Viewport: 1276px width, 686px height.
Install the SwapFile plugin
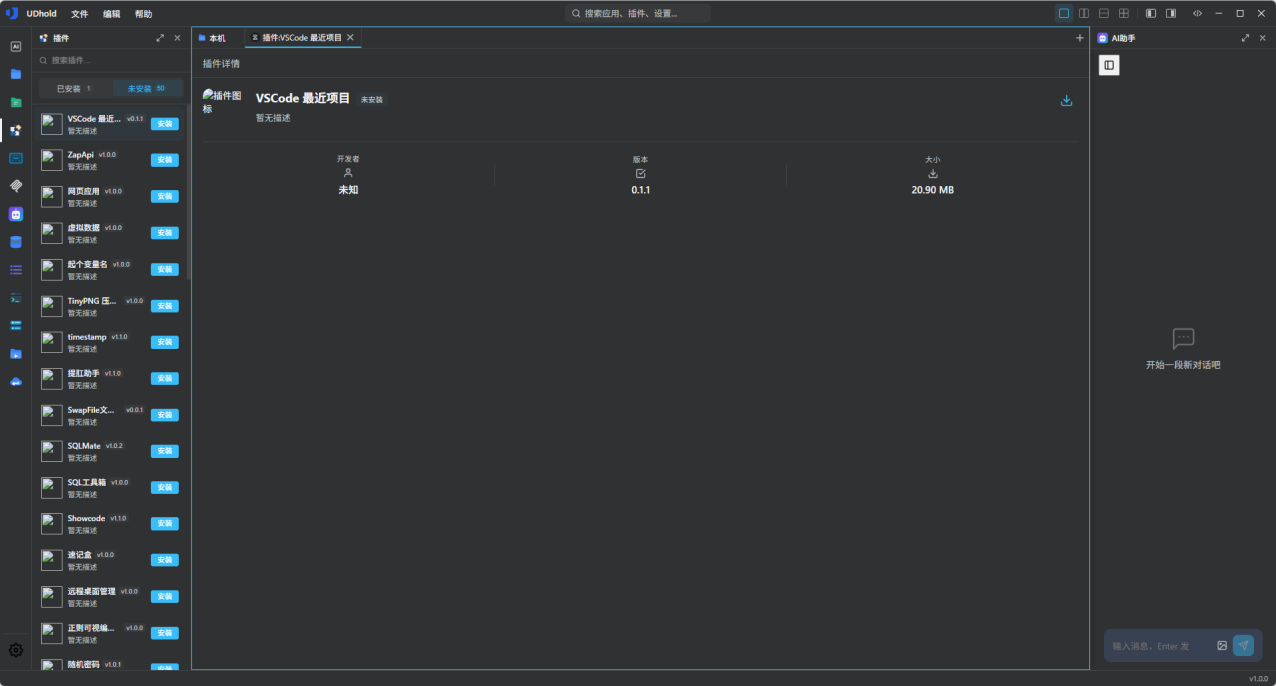165,415
